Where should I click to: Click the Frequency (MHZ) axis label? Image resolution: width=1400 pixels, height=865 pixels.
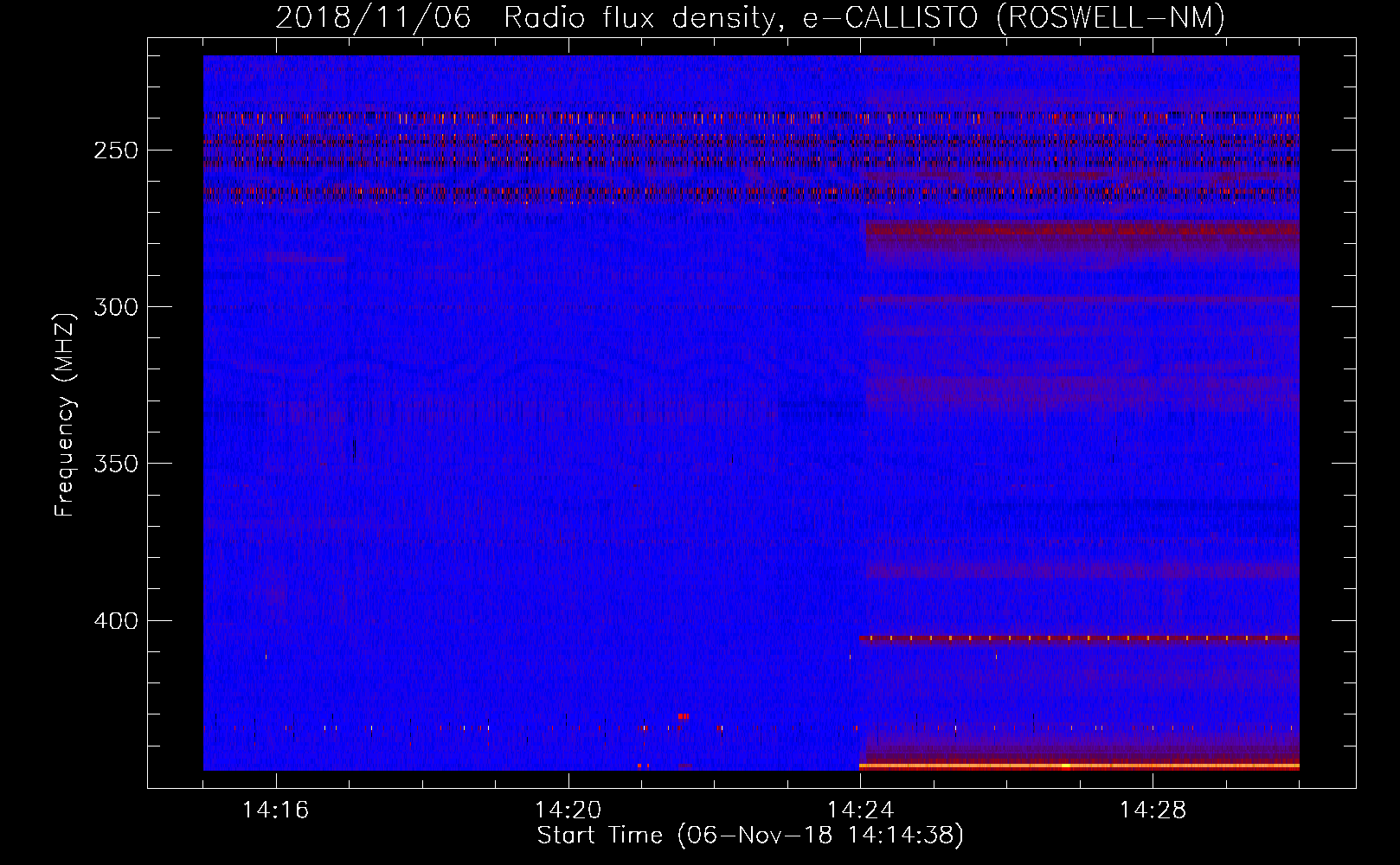click(x=65, y=414)
